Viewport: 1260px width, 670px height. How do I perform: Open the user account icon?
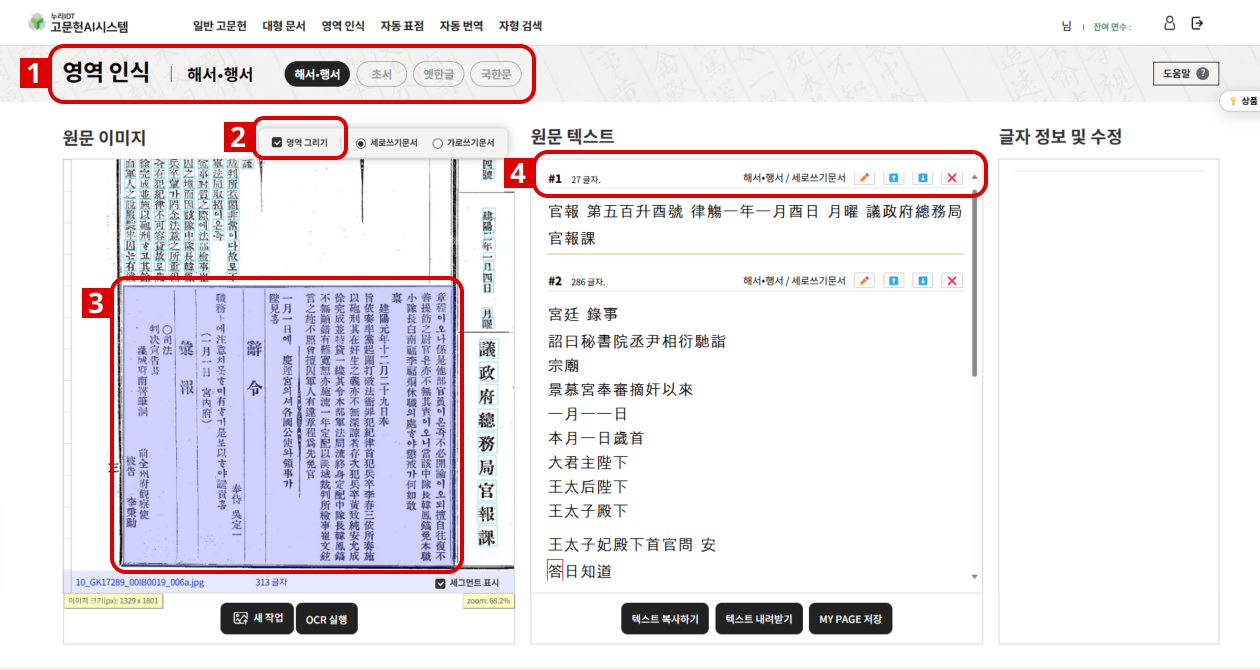point(1169,23)
